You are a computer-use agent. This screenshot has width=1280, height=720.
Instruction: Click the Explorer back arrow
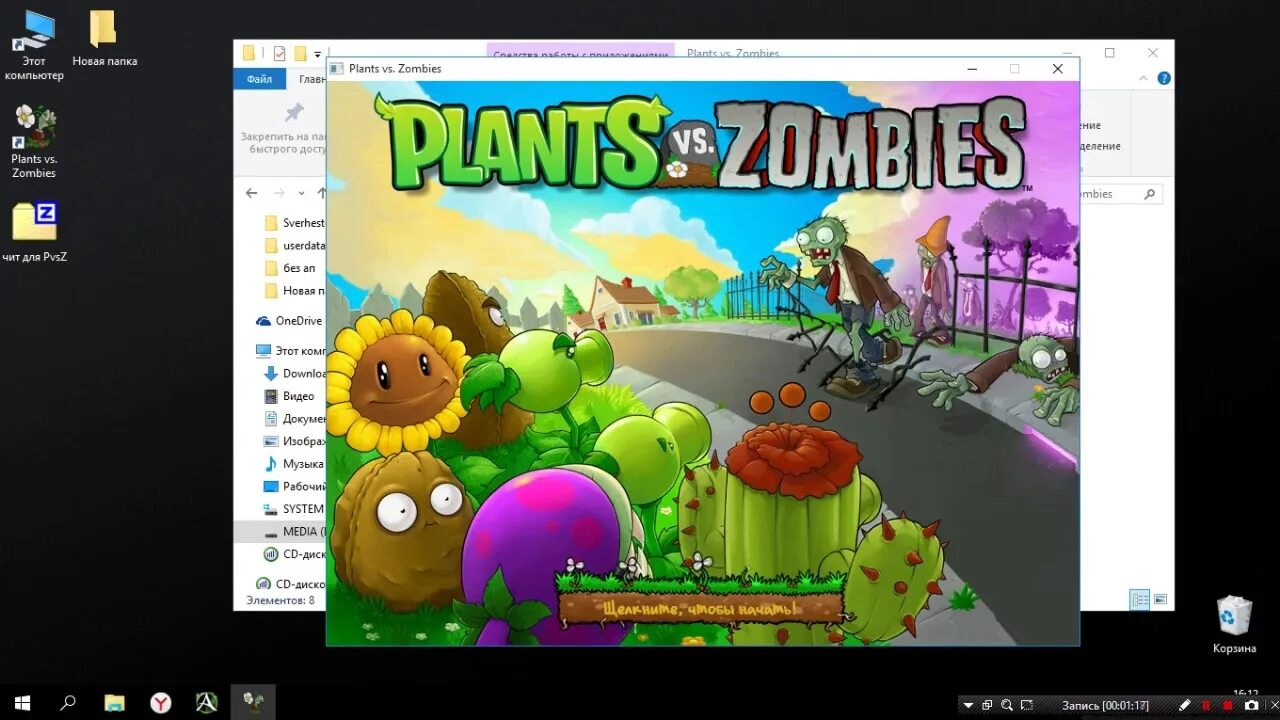tap(251, 193)
